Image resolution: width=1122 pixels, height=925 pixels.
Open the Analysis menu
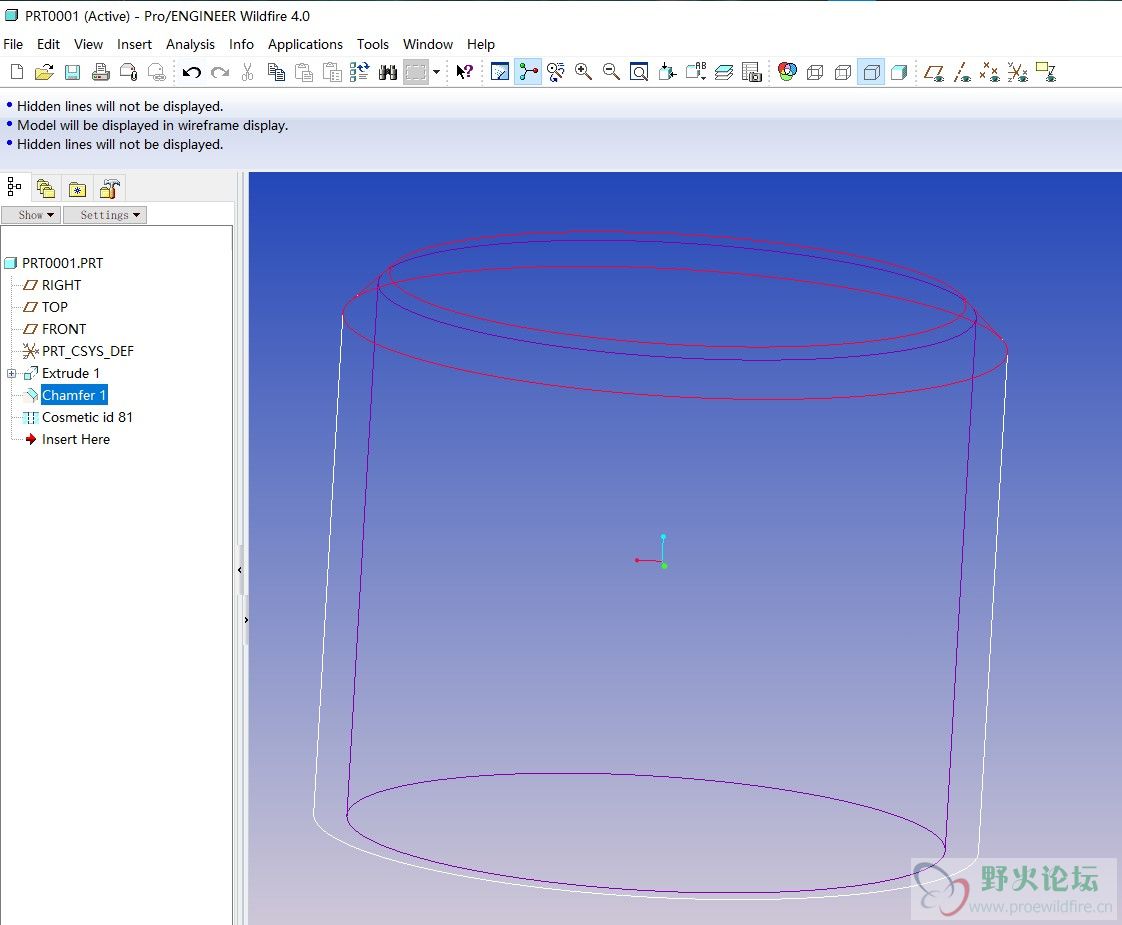[x=190, y=44]
